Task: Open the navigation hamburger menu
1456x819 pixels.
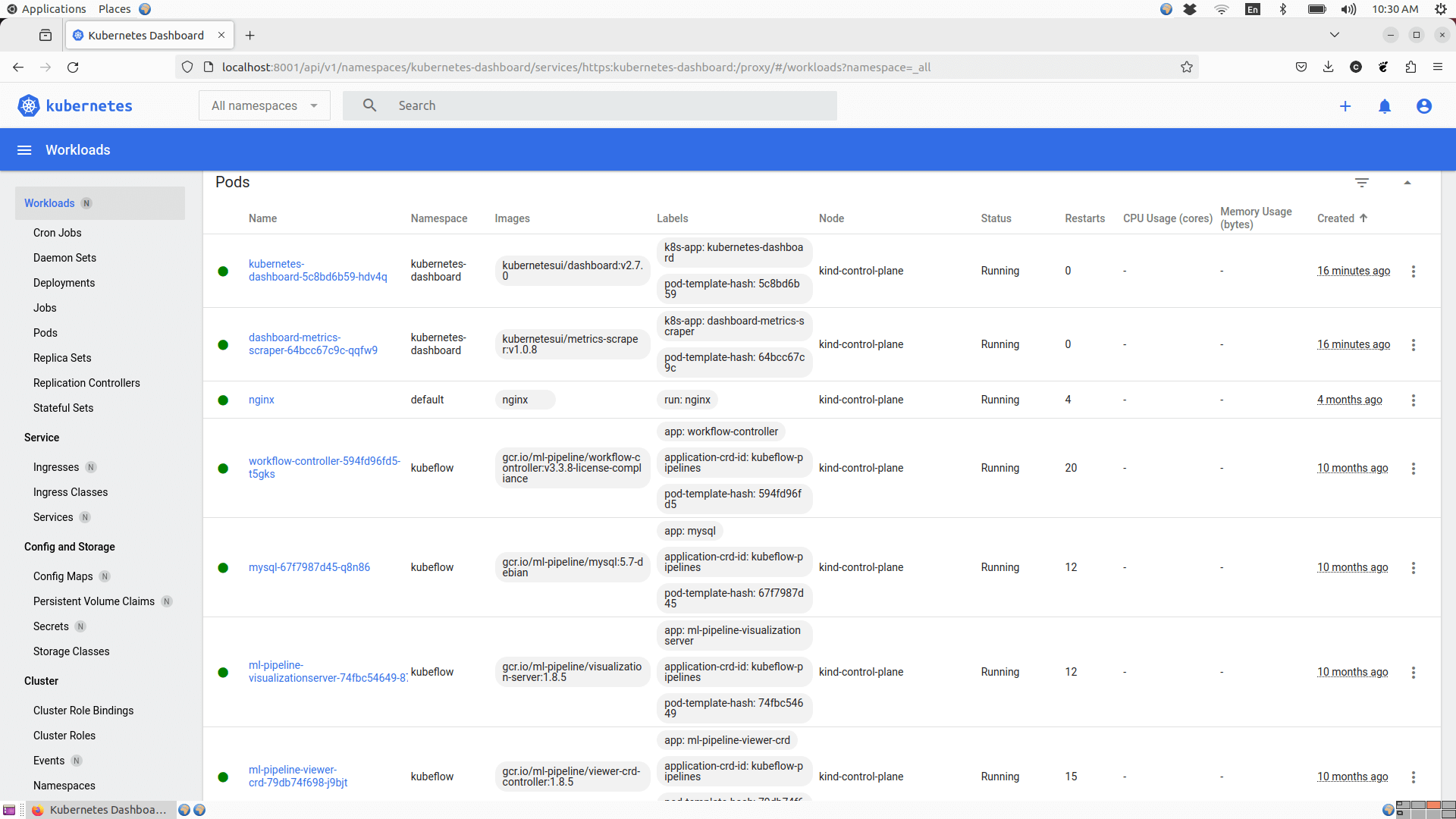Action: [x=24, y=149]
